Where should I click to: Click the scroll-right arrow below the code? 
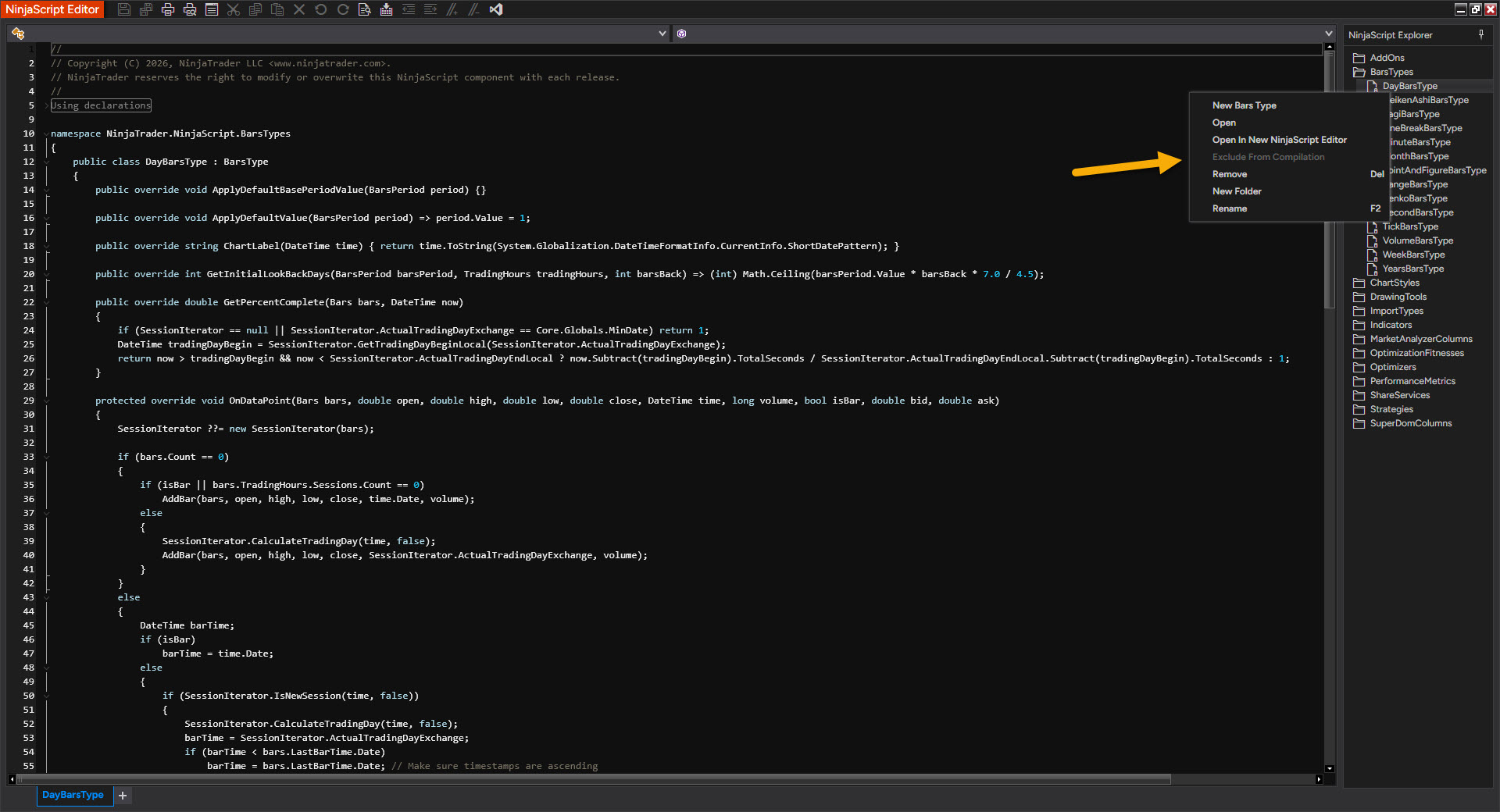[x=1319, y=779]
